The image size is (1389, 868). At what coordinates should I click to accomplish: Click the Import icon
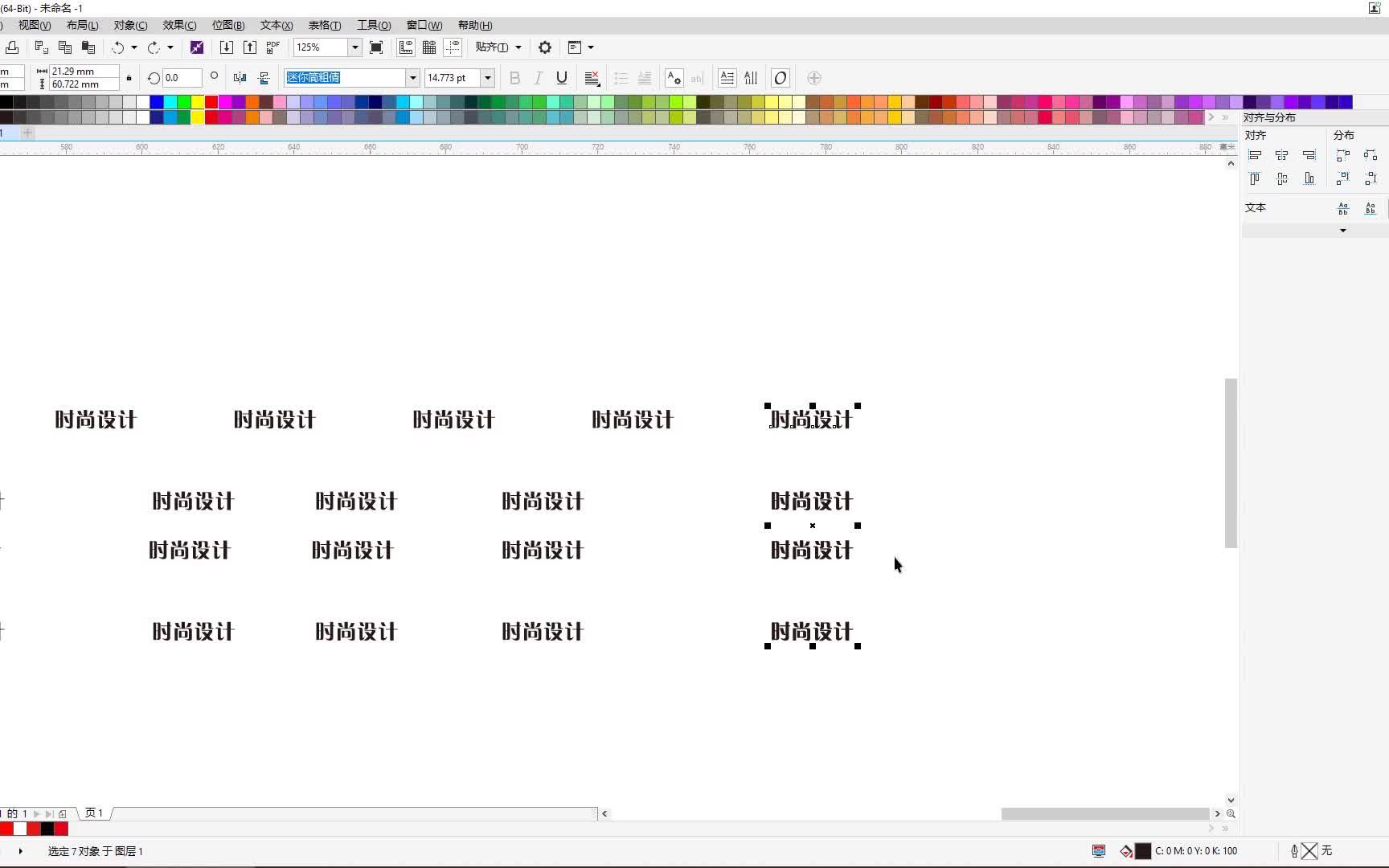click(227, 47)
